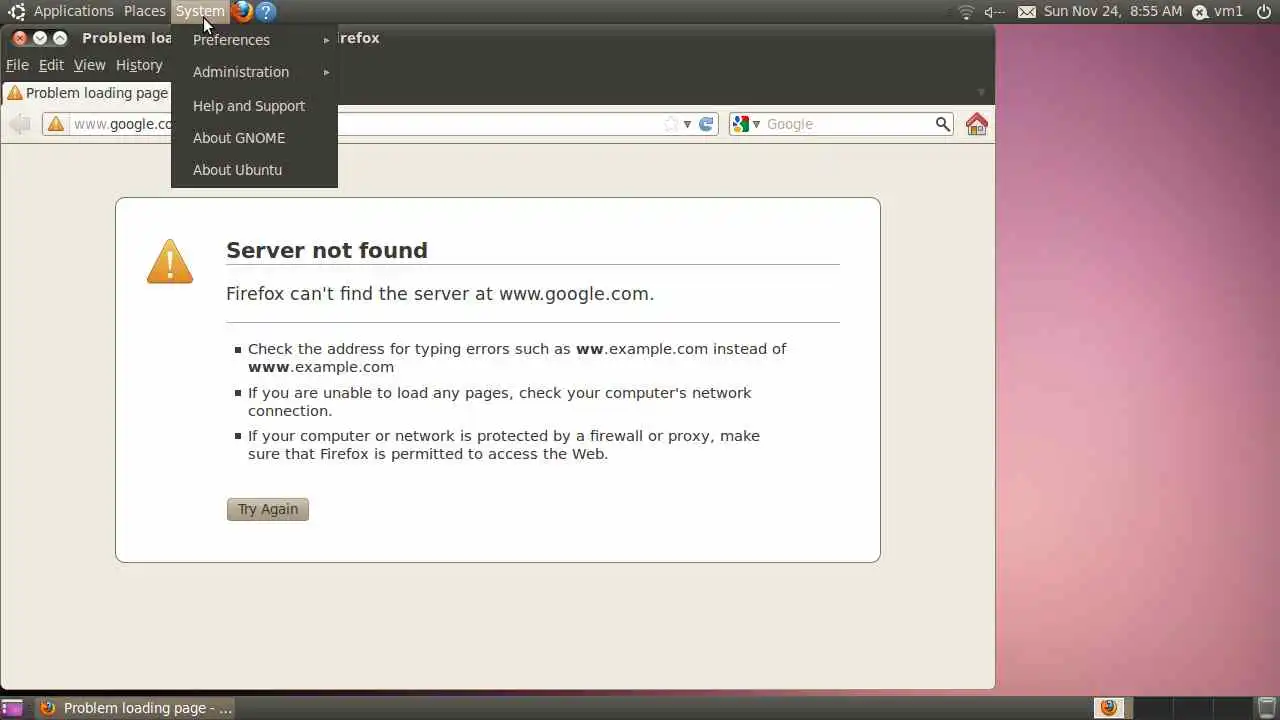
Task: Go to the Firefox home page icon
Action: pyautogui.click(x=977, y=124)
